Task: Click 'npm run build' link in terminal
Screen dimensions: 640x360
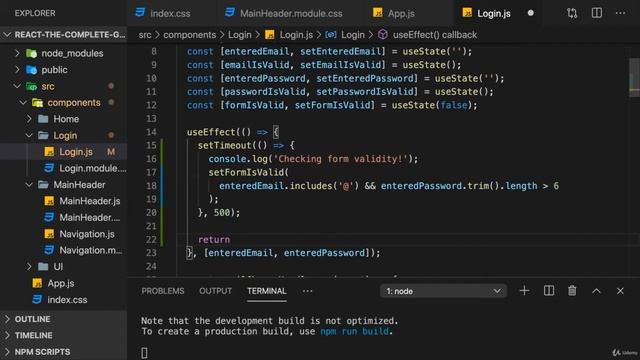Action: [354, 331]
